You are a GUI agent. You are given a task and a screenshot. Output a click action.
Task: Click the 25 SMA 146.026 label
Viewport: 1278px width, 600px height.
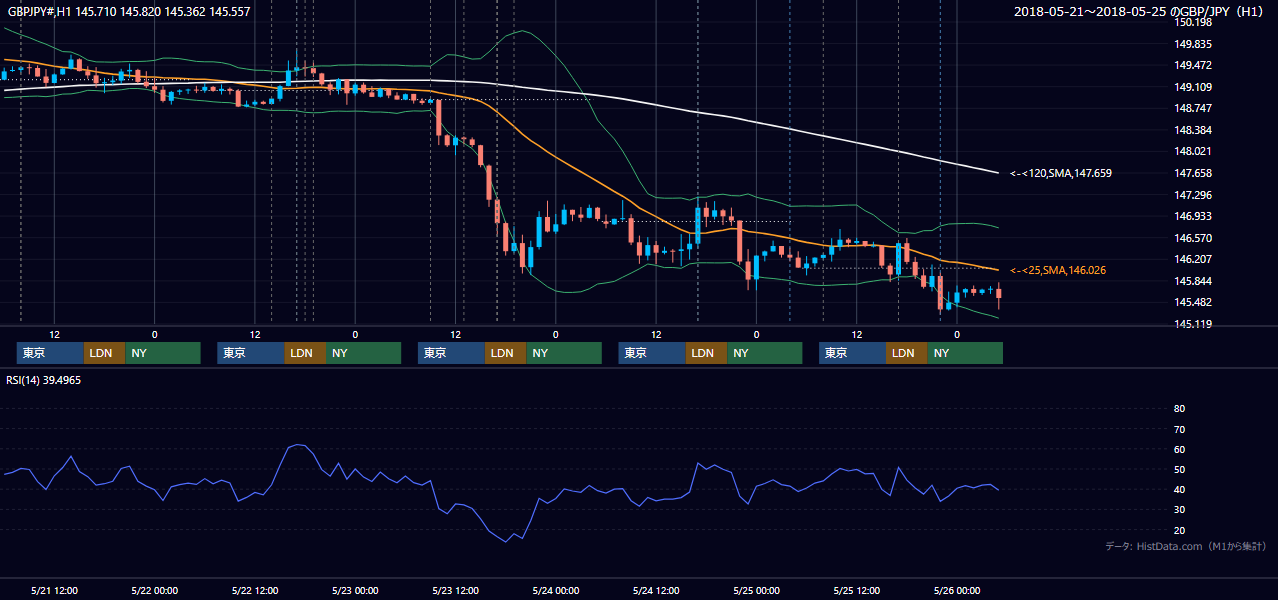click(x=1058, y=270)
